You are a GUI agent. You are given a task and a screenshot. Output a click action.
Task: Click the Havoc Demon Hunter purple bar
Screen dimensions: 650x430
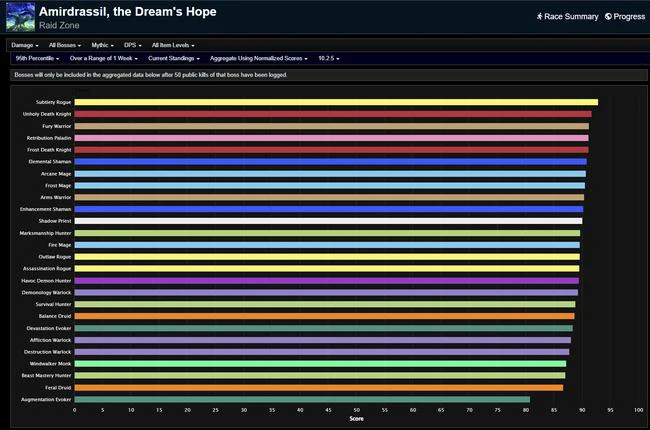tap(327, 281)
